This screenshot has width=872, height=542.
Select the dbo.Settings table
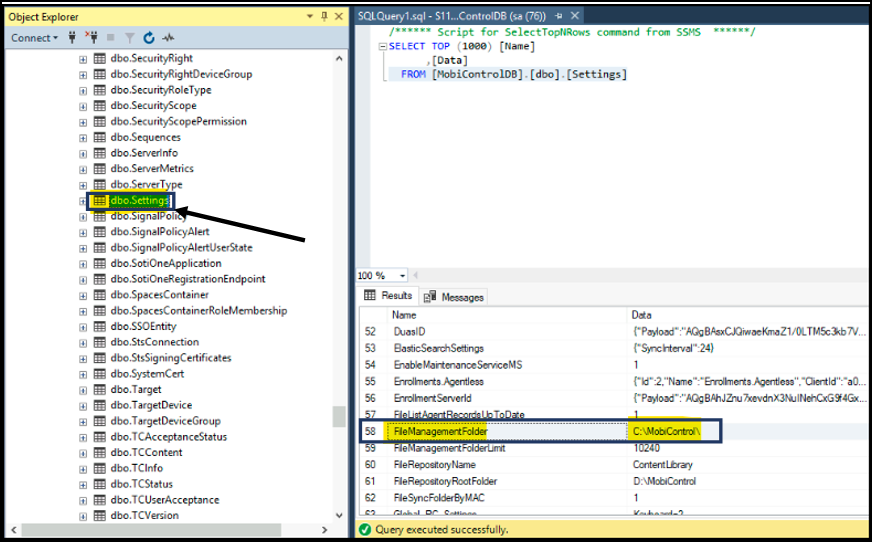[x=139, y=201]
